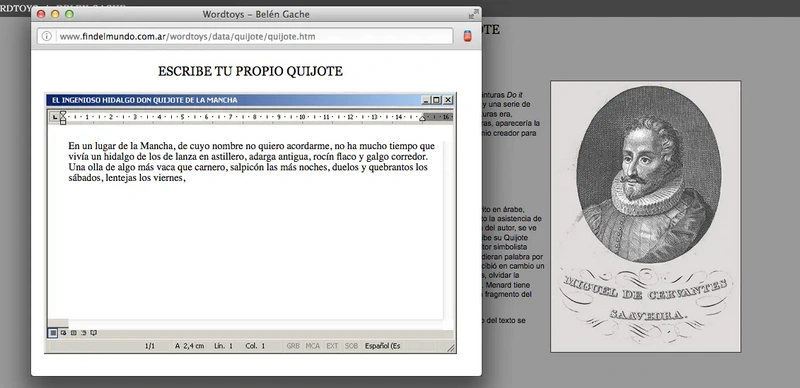Viewport: 800px width, 388px height.
Task: Click the site info icon in the address bar
Action: [46, 36]
